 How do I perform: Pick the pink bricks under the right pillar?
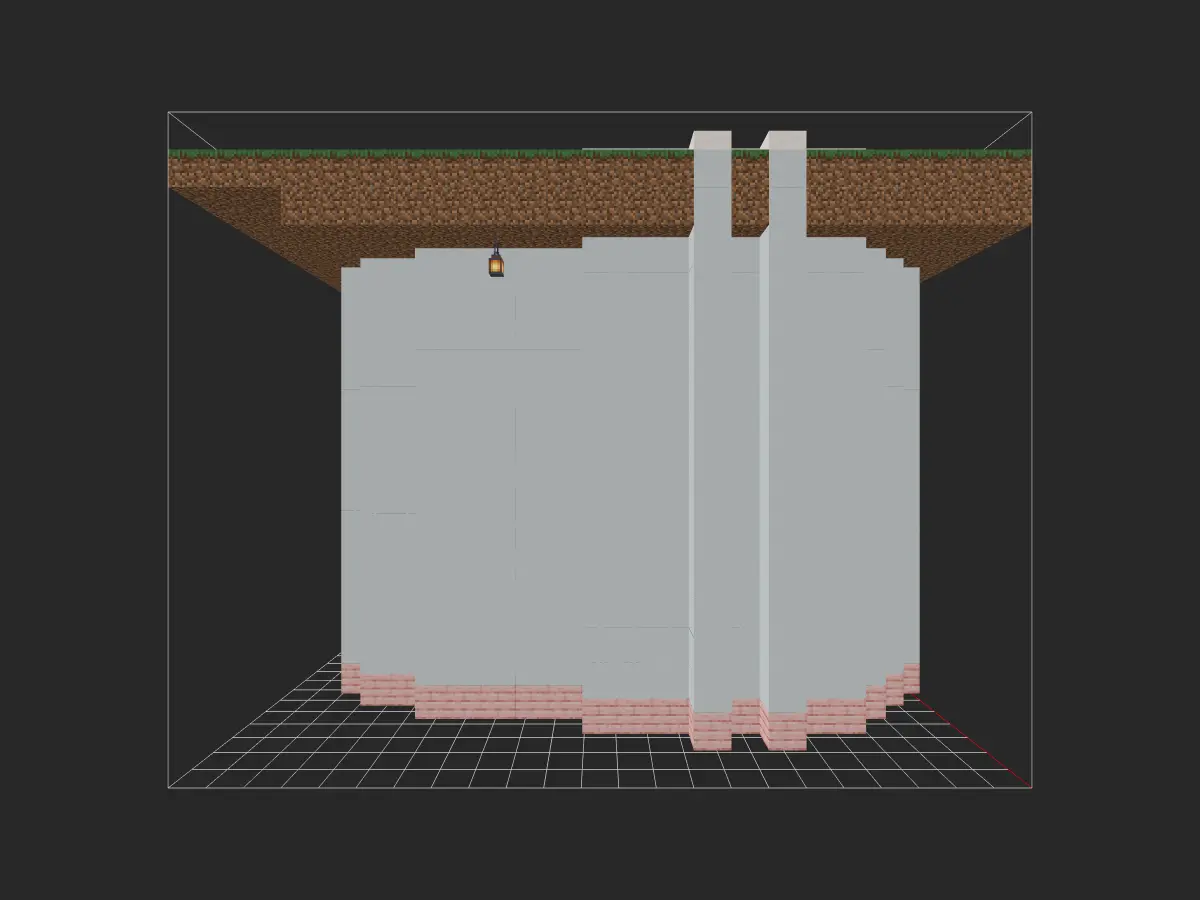786,731
